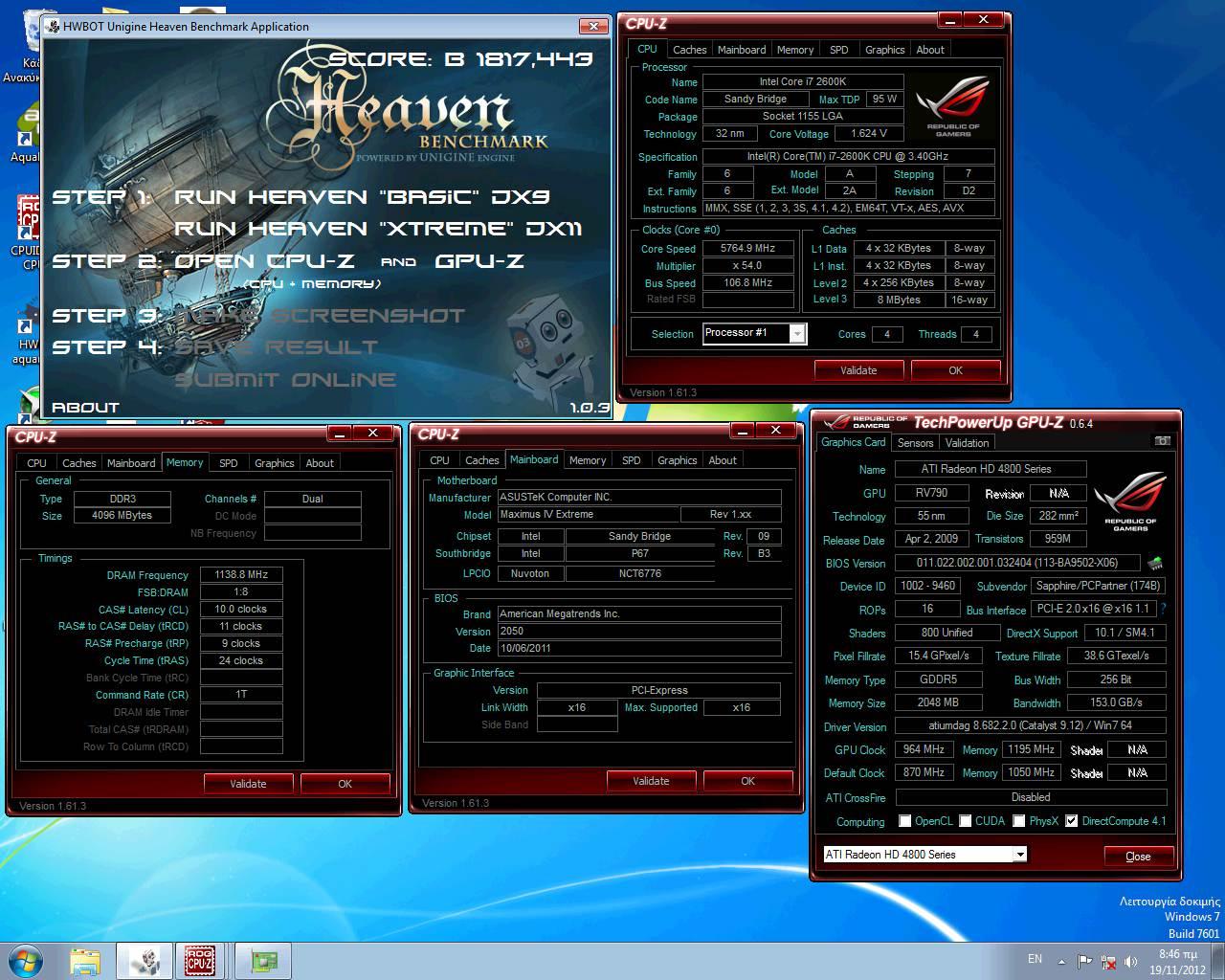Viewport: 1225px width, 980px height.
Task: Click SUBMIT ONLINE in Heaven window
Action: click(x=285, y=380)
